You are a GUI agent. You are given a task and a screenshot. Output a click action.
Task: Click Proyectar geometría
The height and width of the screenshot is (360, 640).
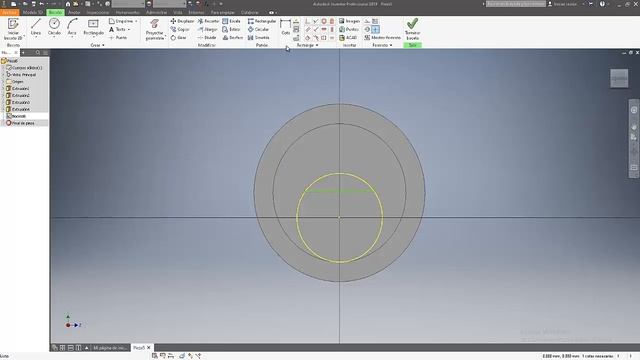[155, 29]
